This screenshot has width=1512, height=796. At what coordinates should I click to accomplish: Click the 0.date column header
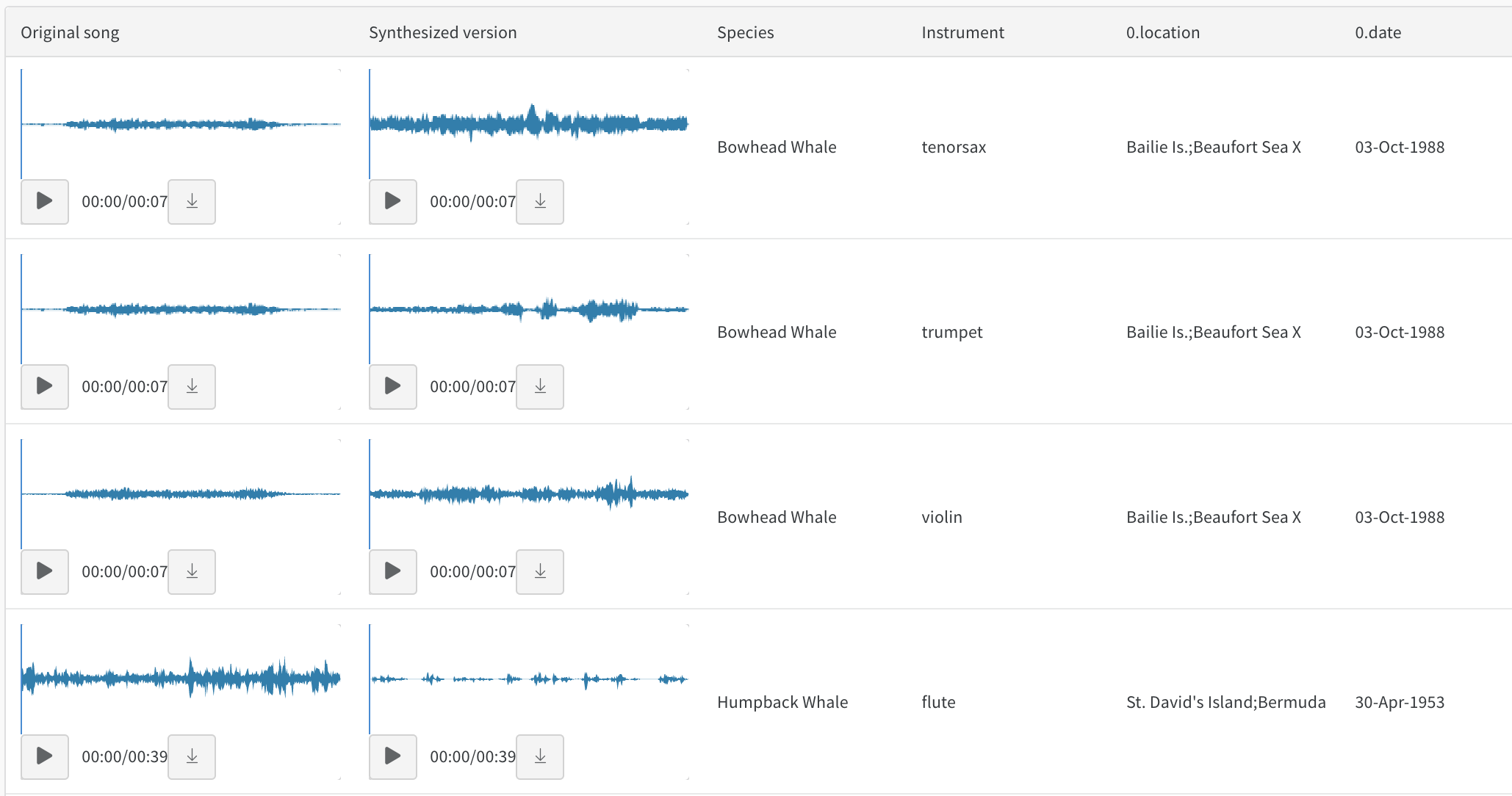[1378, 32]
